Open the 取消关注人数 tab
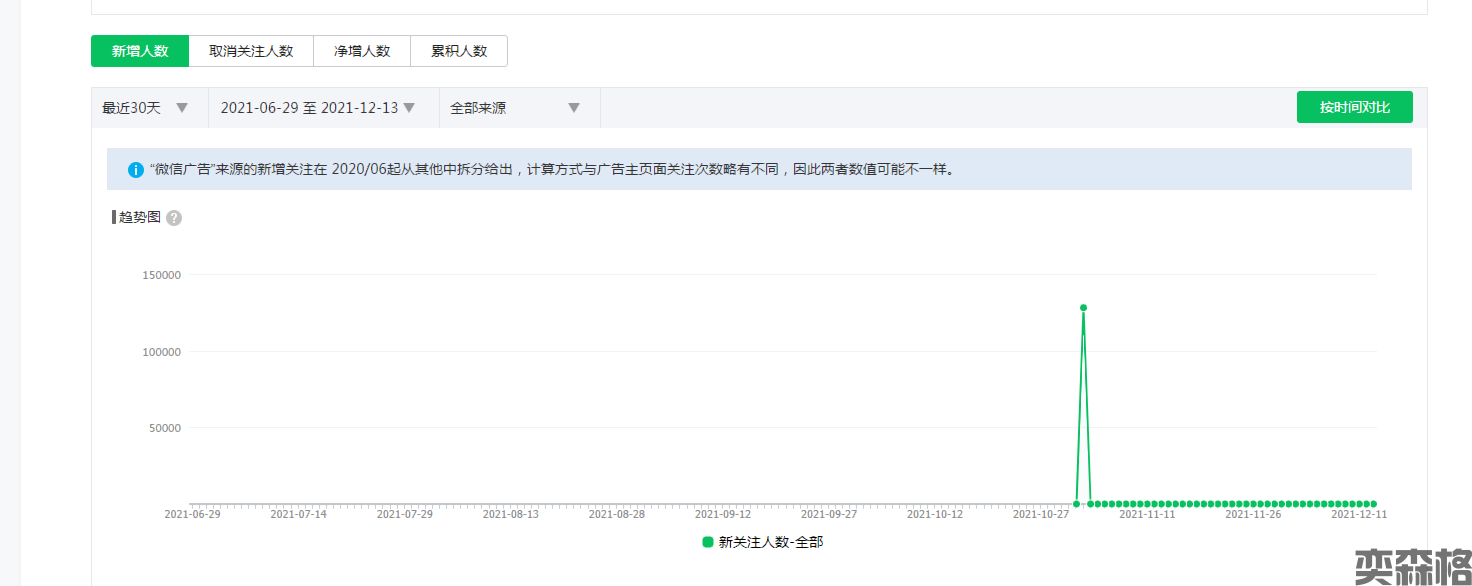Screen dimensions: 1472x586 pos(251,51)
